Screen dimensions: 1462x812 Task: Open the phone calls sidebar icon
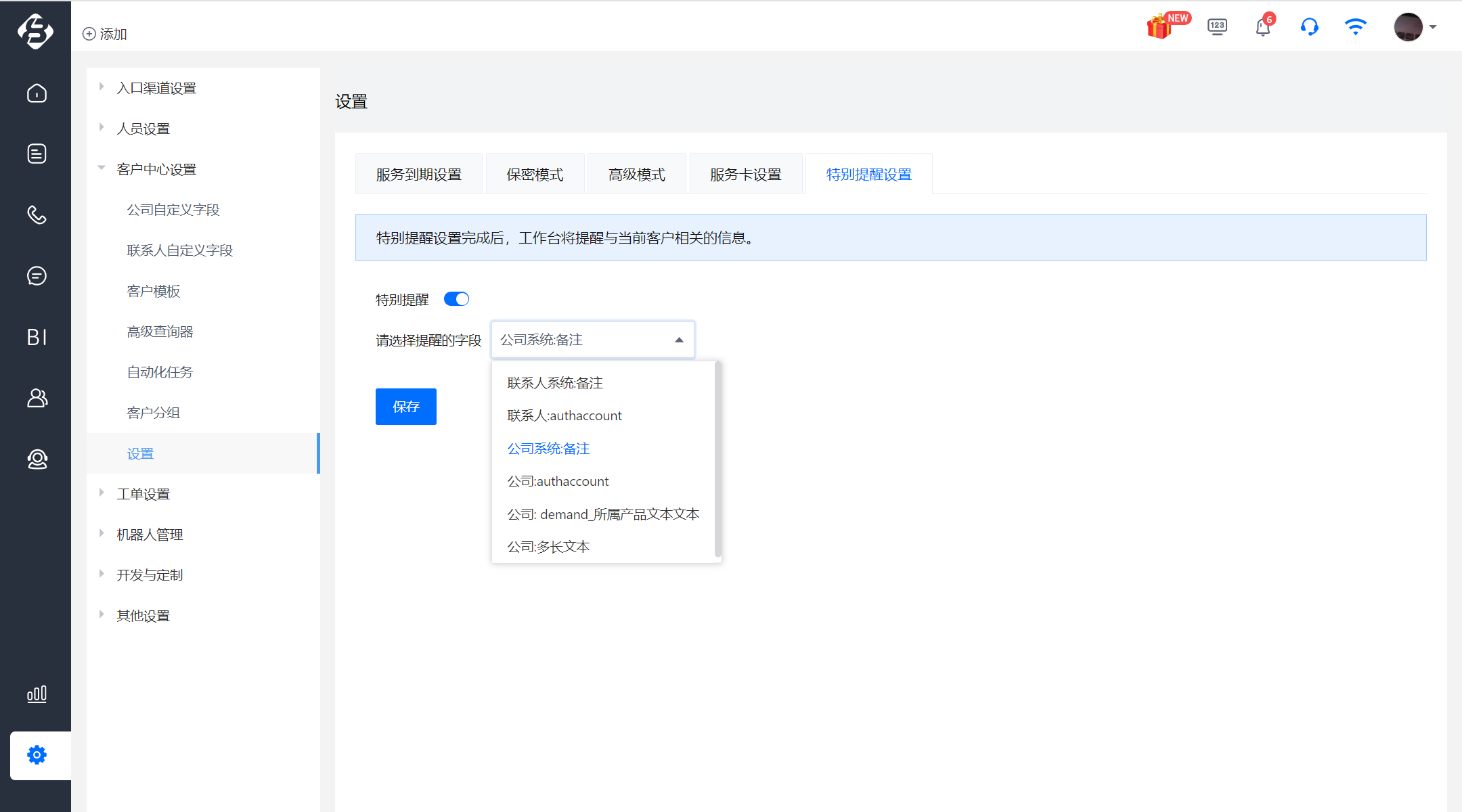click(x=37, y=215)
